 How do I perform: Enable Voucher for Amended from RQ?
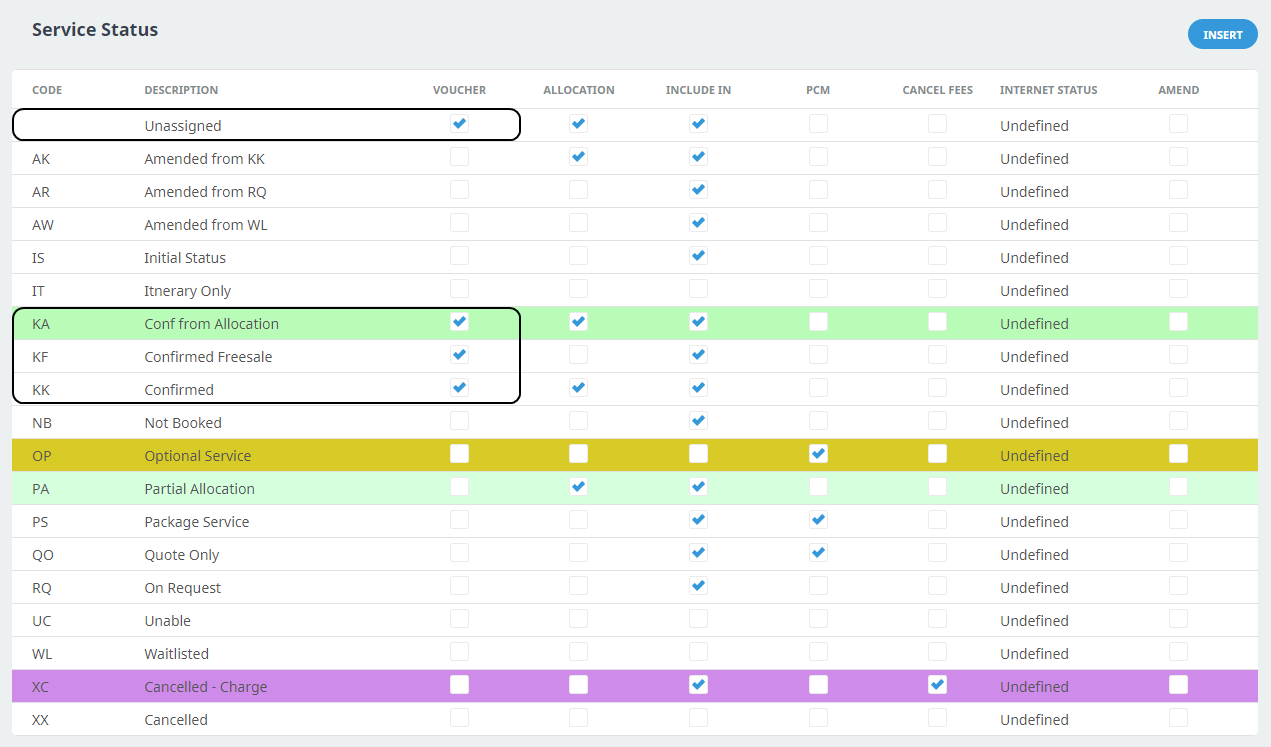click(x=459, y=190)
